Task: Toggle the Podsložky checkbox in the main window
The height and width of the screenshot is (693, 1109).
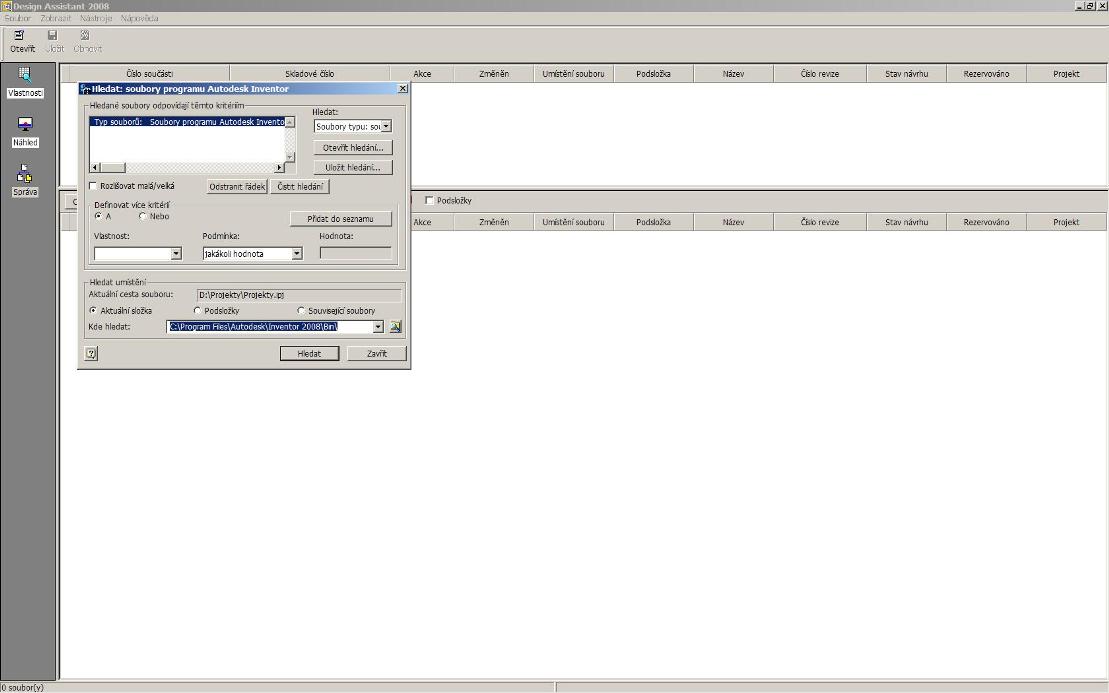Action: (429, 201)
